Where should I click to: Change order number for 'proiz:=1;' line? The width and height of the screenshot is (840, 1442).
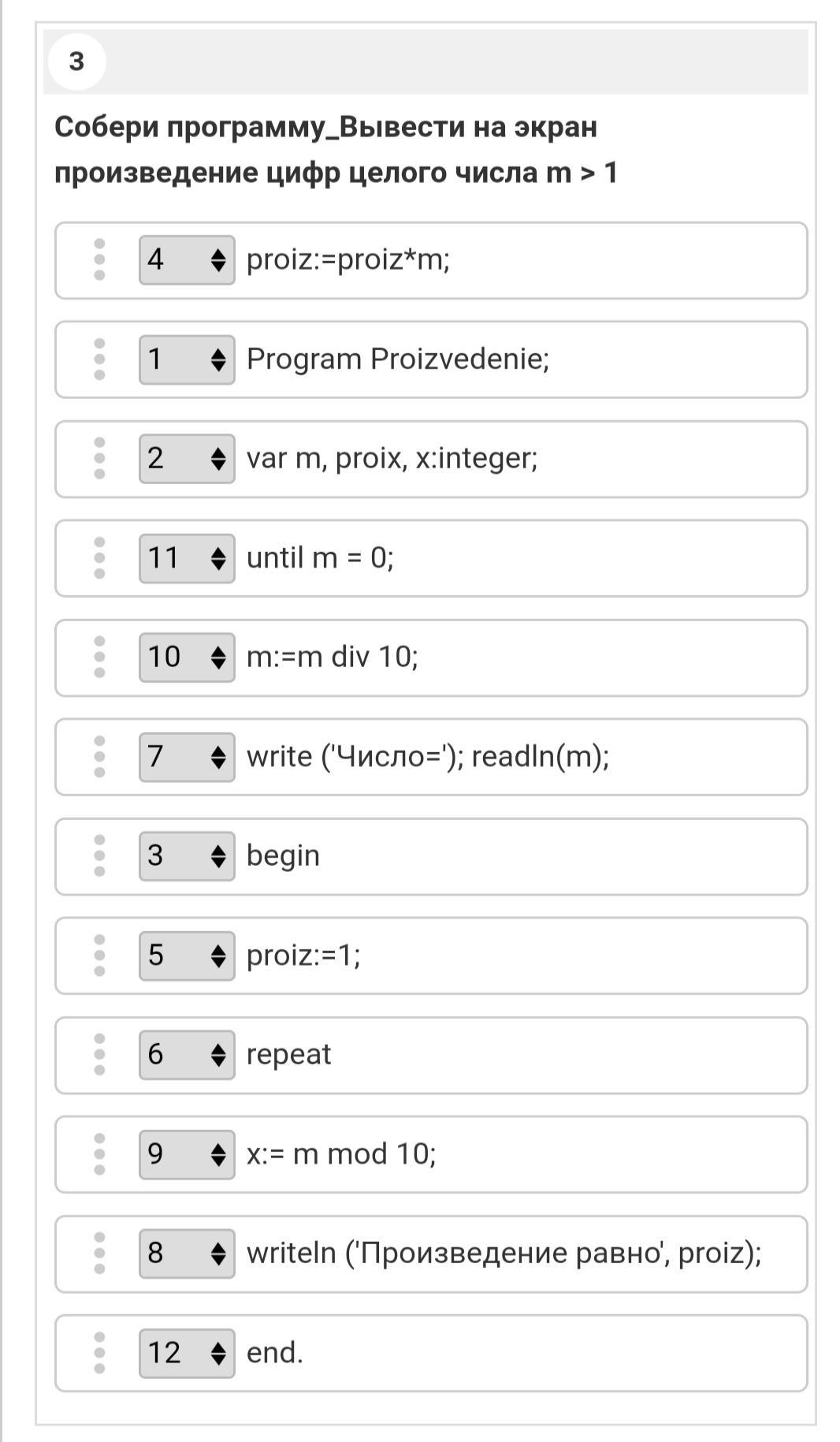187,956
